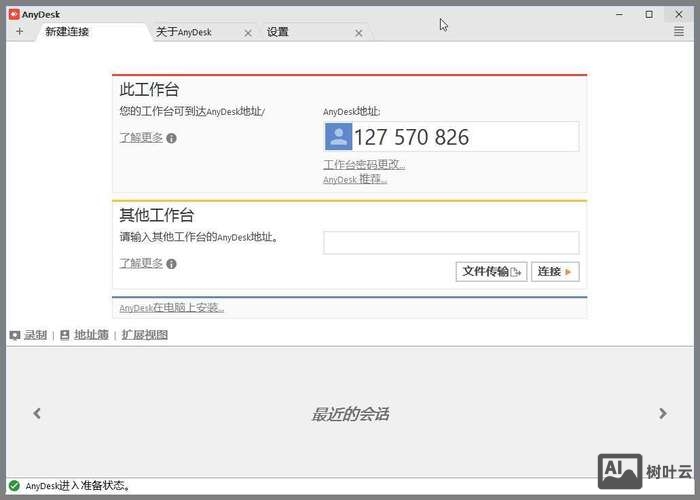Click AnyDesk在电脑上安装 link

172,308
